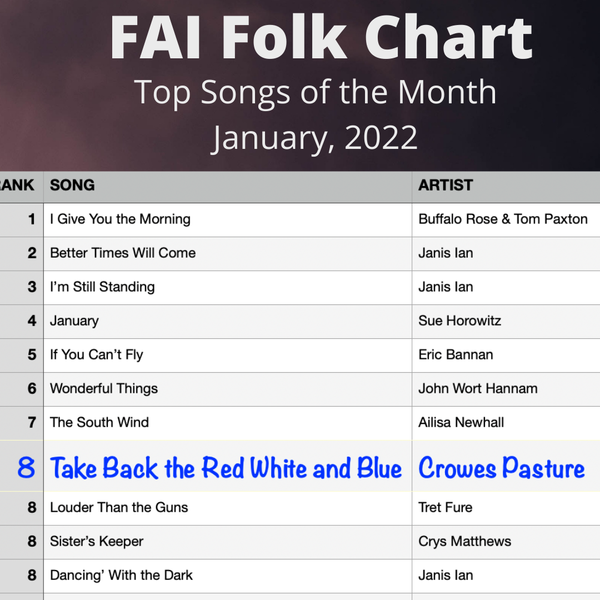Select the highlighted artist "Crowes Pasture"
The width and height of the screenshot is (600, 600).
point(502,468)
